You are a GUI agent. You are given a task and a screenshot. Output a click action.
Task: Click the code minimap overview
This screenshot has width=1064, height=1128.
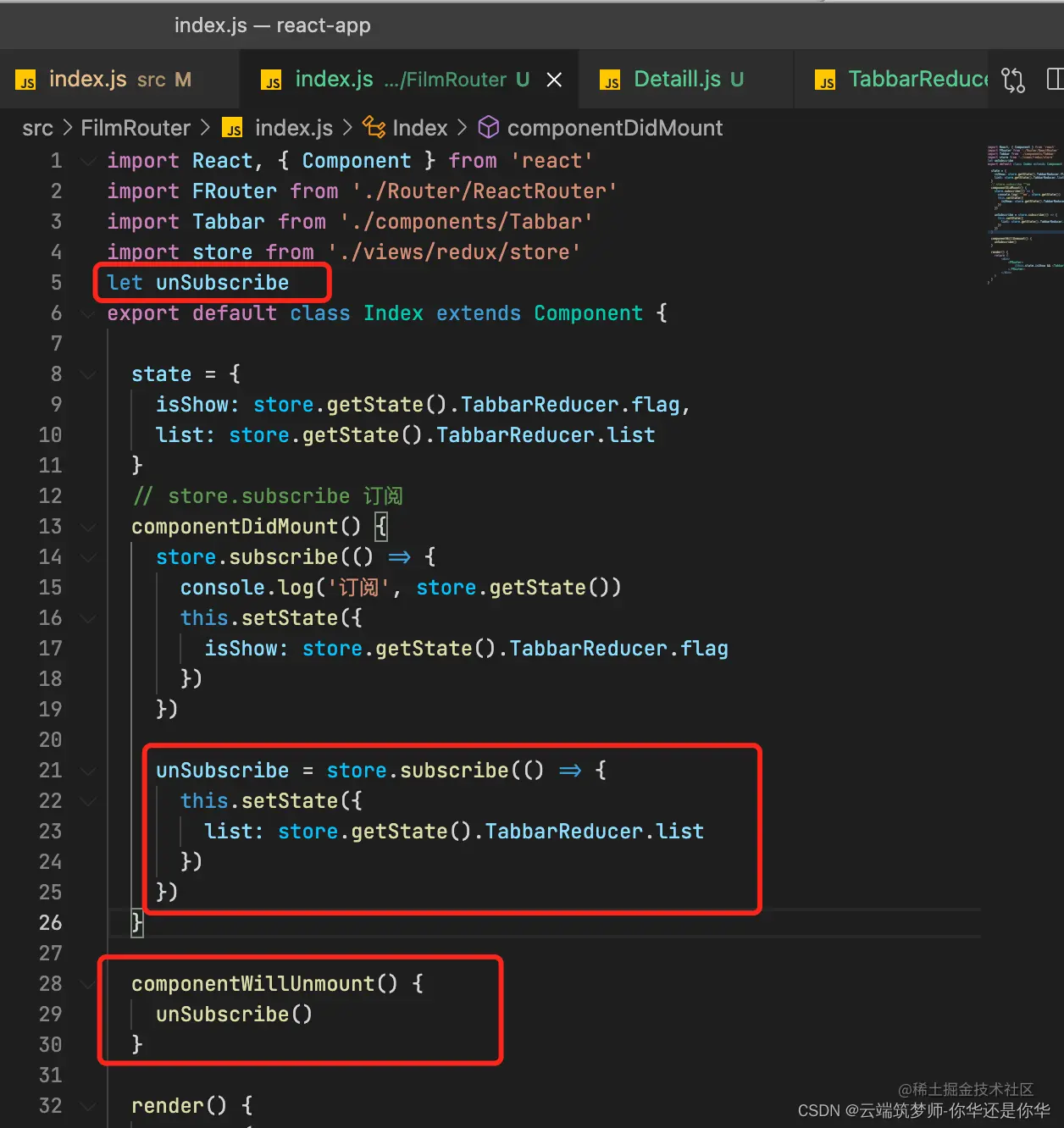[1025, 214]
